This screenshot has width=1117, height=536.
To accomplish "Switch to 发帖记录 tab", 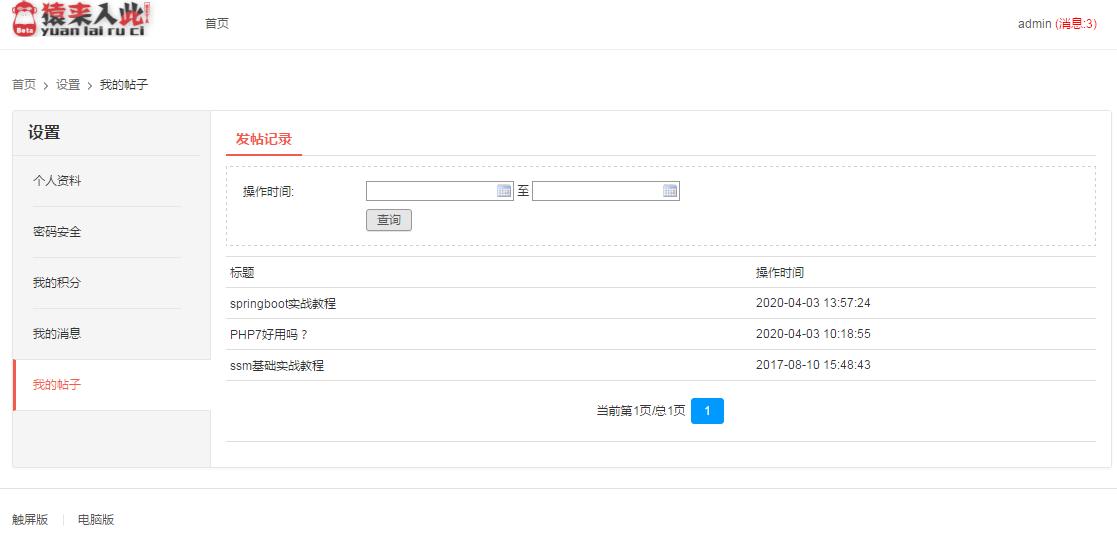I will (264, 139).
